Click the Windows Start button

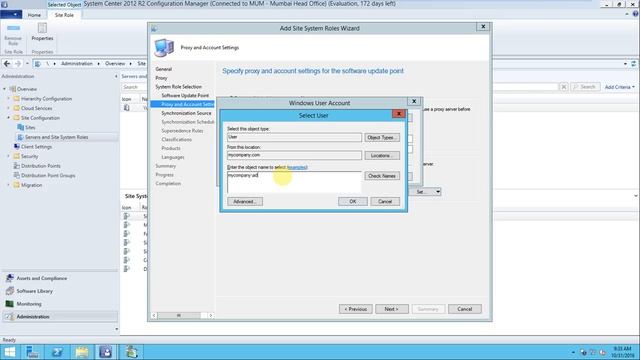pyautogui.click(x=10, y=352)
